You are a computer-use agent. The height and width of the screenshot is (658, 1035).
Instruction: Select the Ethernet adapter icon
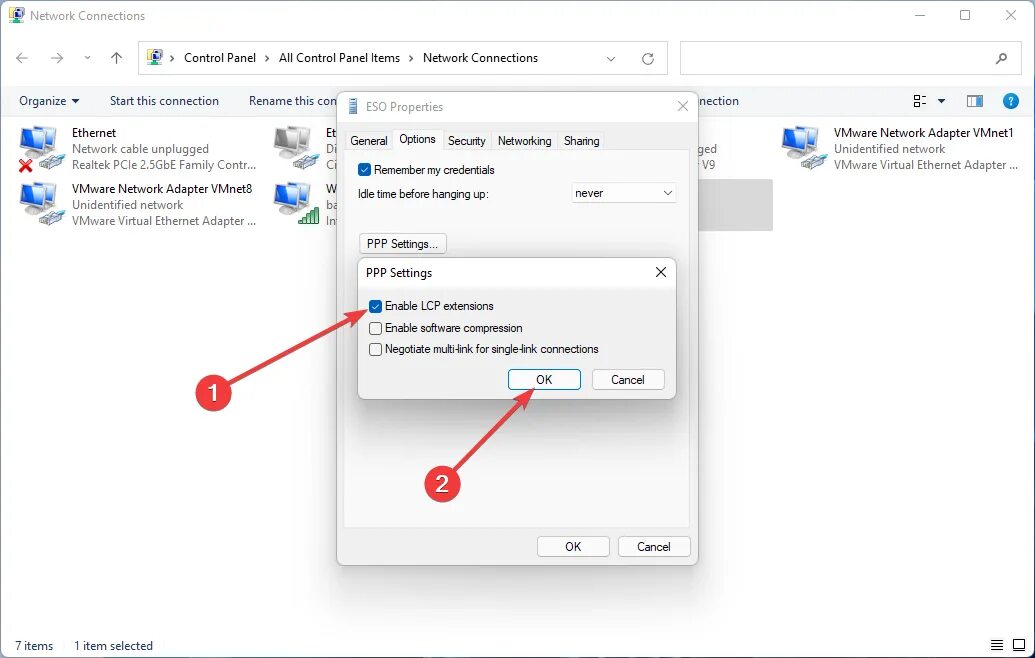[41, 148]
